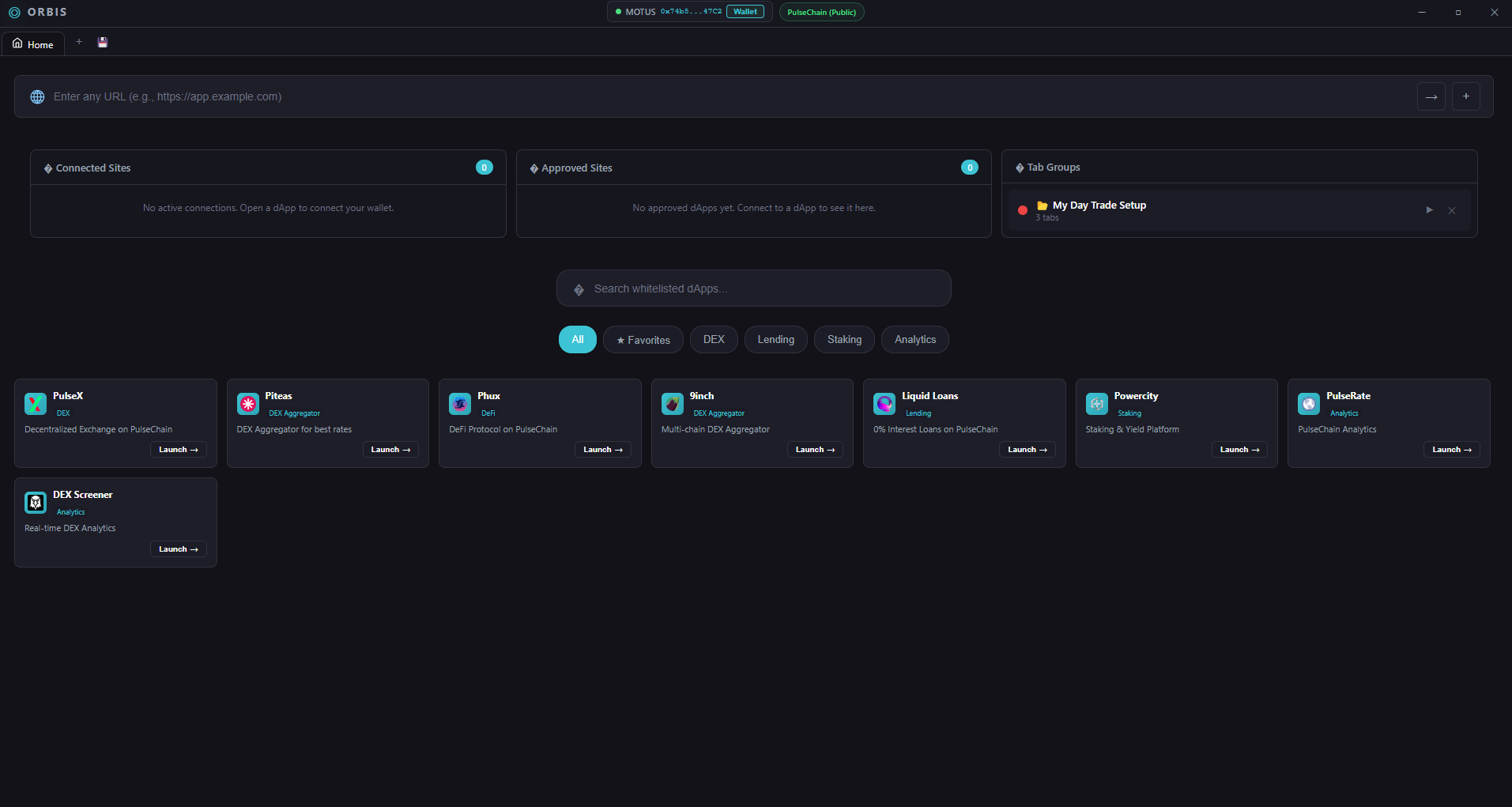
Task: Remove My Day Trade Setup tab group
Action: [x=1452, y=210]
